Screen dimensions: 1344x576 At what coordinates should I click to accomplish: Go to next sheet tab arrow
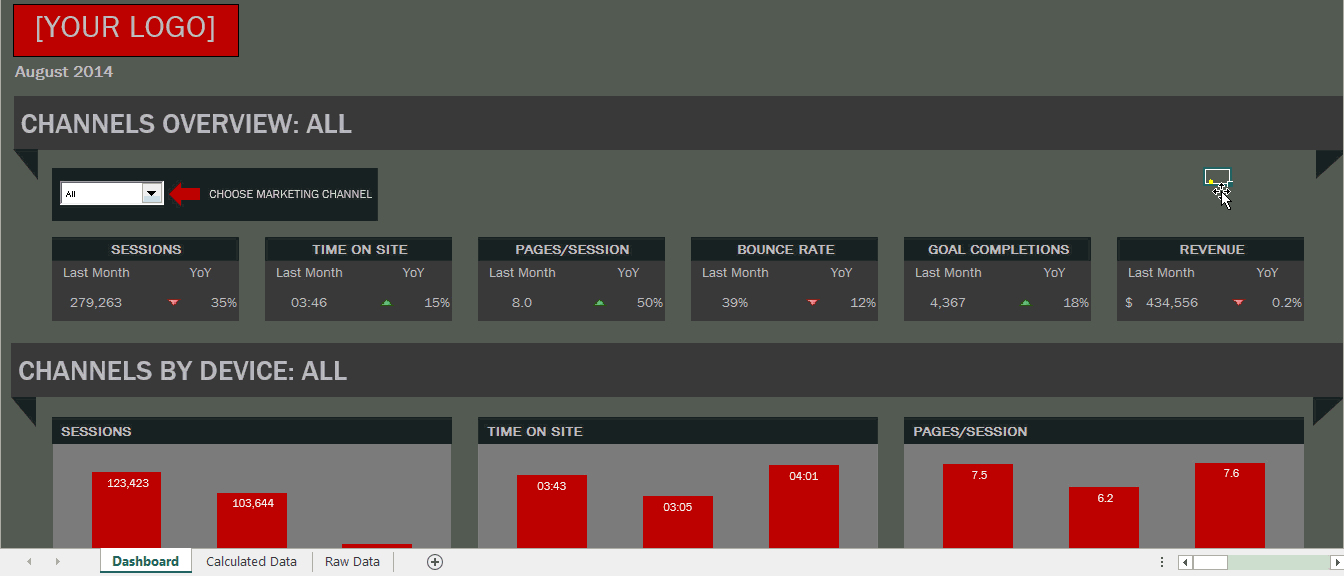[57, 562]
